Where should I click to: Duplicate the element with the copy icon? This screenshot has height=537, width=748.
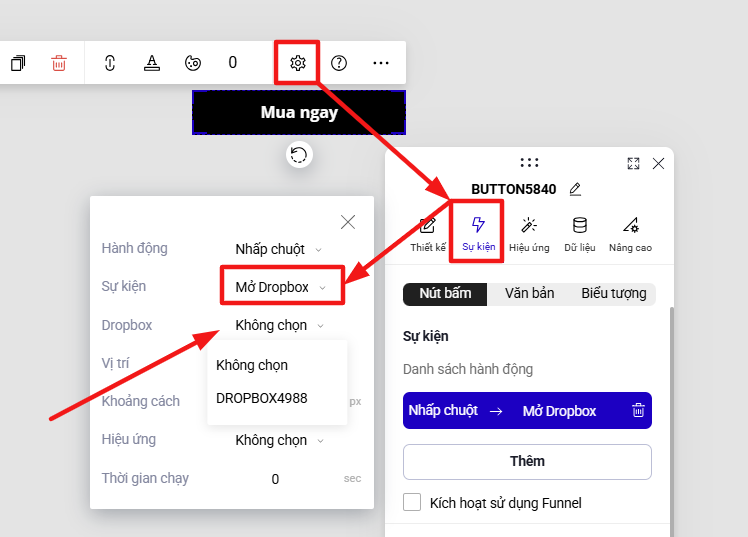point(18,63)
